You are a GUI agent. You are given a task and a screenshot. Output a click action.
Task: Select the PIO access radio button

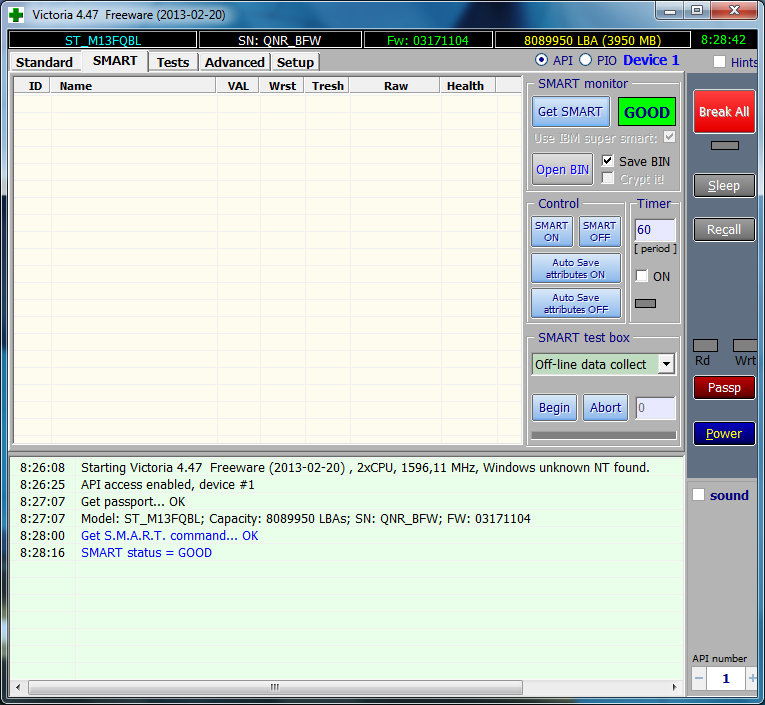(x=585, y=60)
